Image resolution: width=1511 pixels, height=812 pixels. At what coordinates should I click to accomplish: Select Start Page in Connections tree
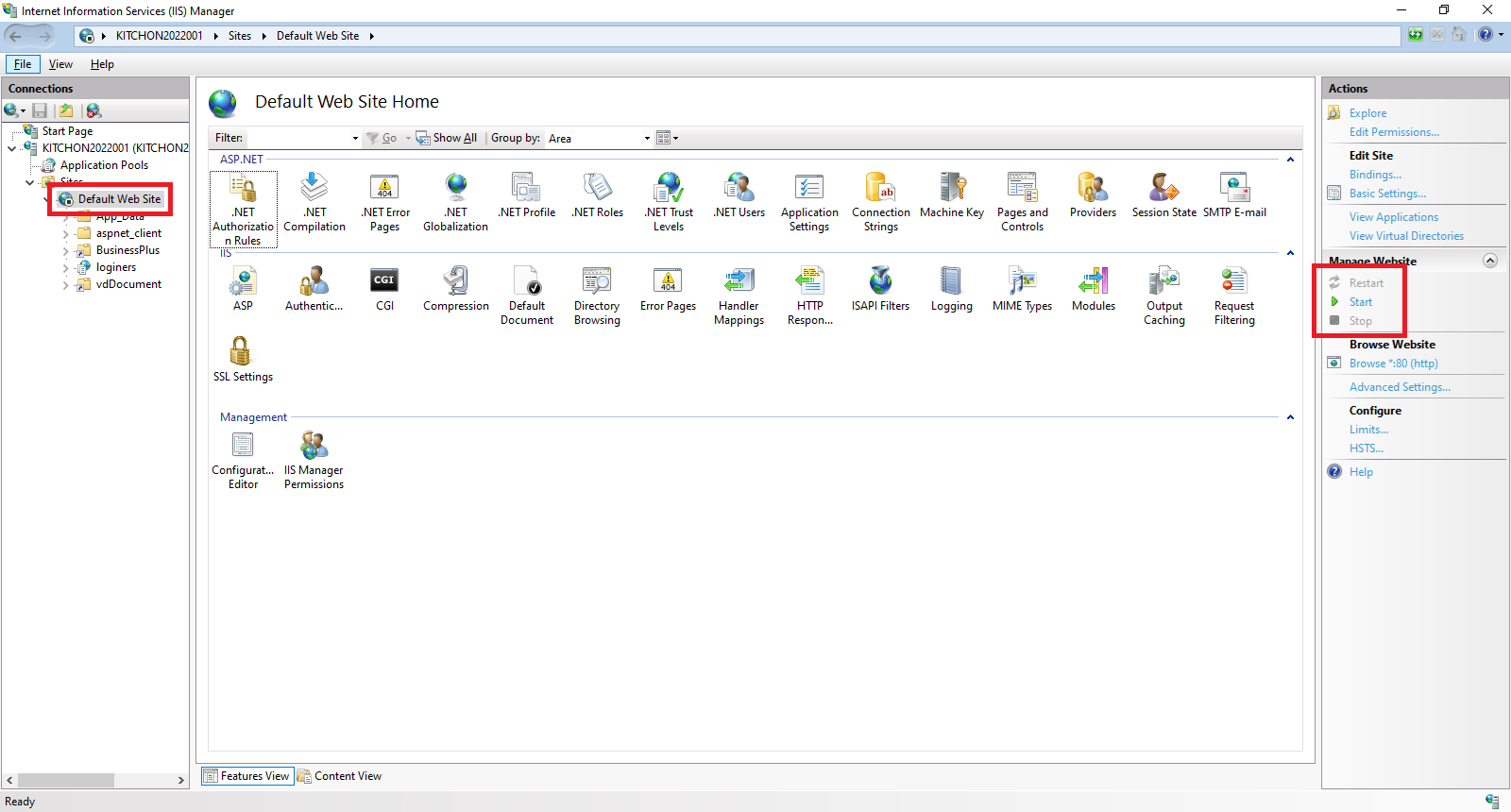[x=67, y=131]
